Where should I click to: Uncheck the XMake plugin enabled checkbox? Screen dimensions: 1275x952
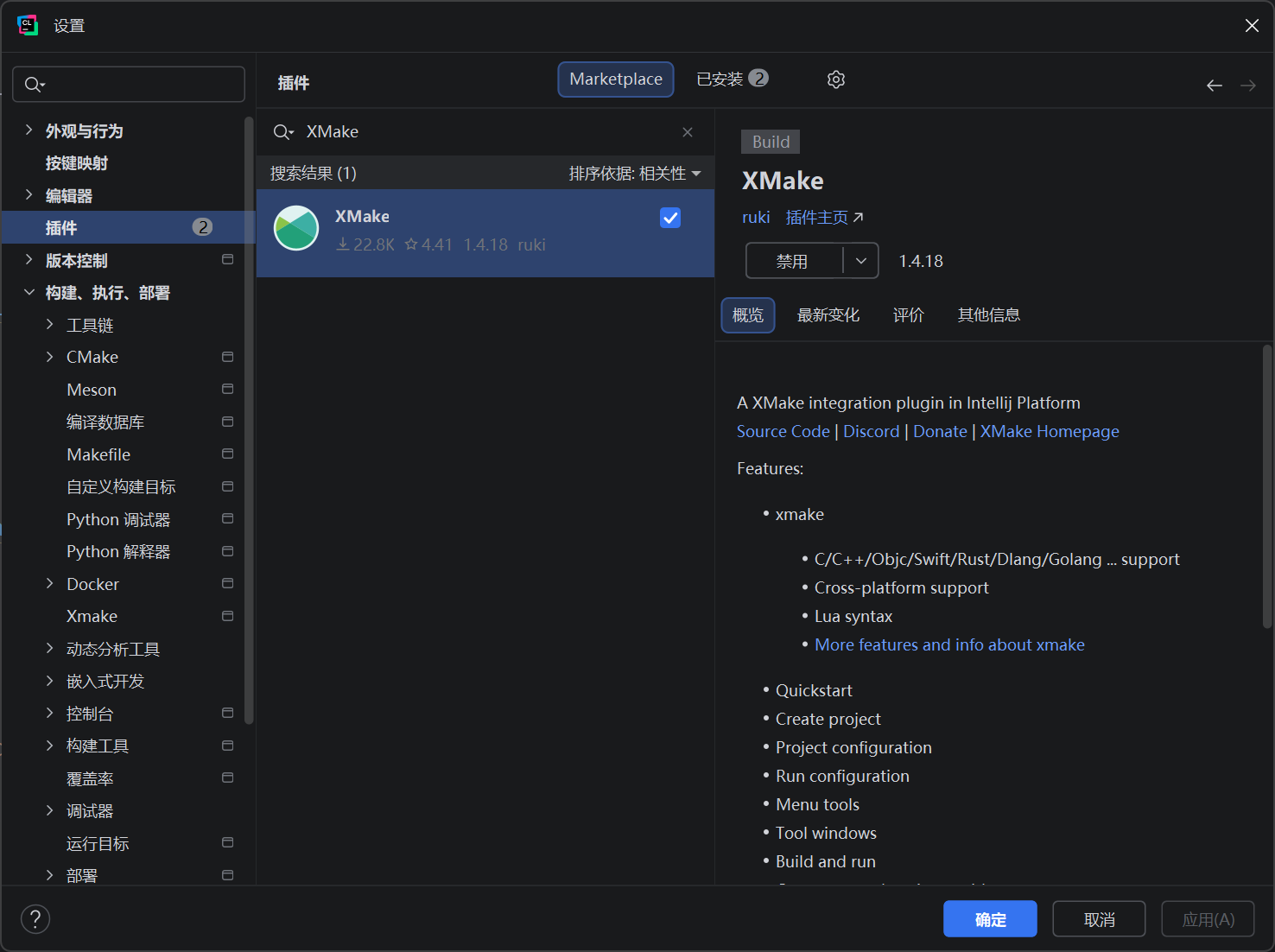(670, 218)
